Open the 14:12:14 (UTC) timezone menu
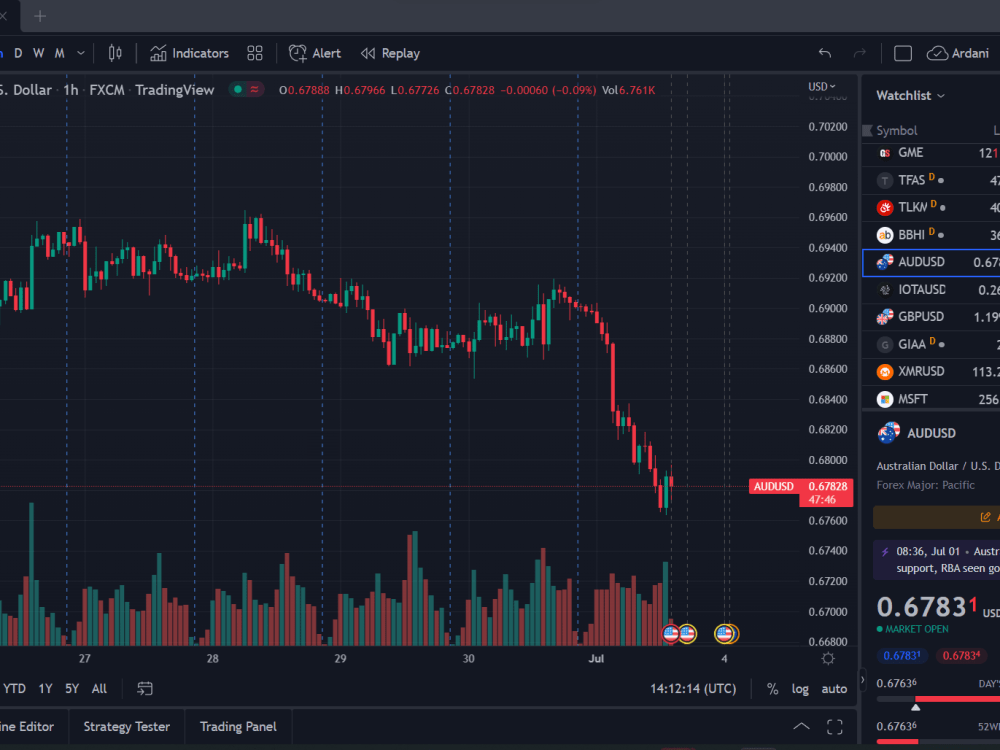 coord(693,689)
